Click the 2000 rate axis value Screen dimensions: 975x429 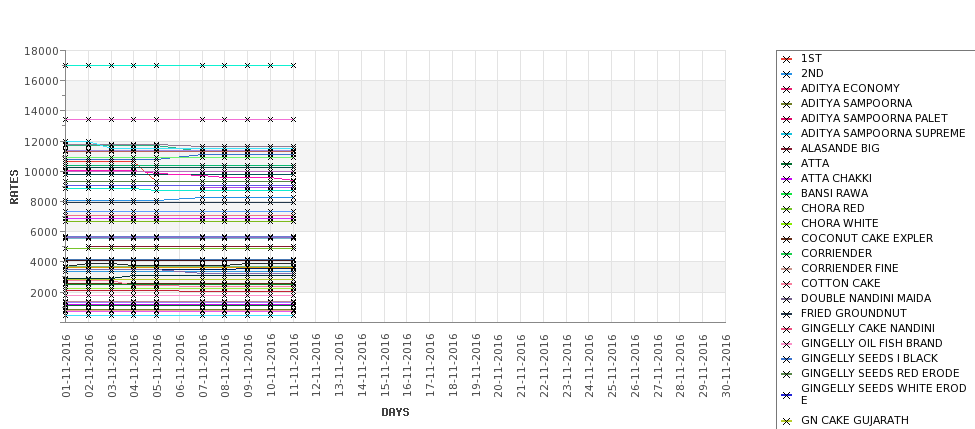click(x=44, y=293)
